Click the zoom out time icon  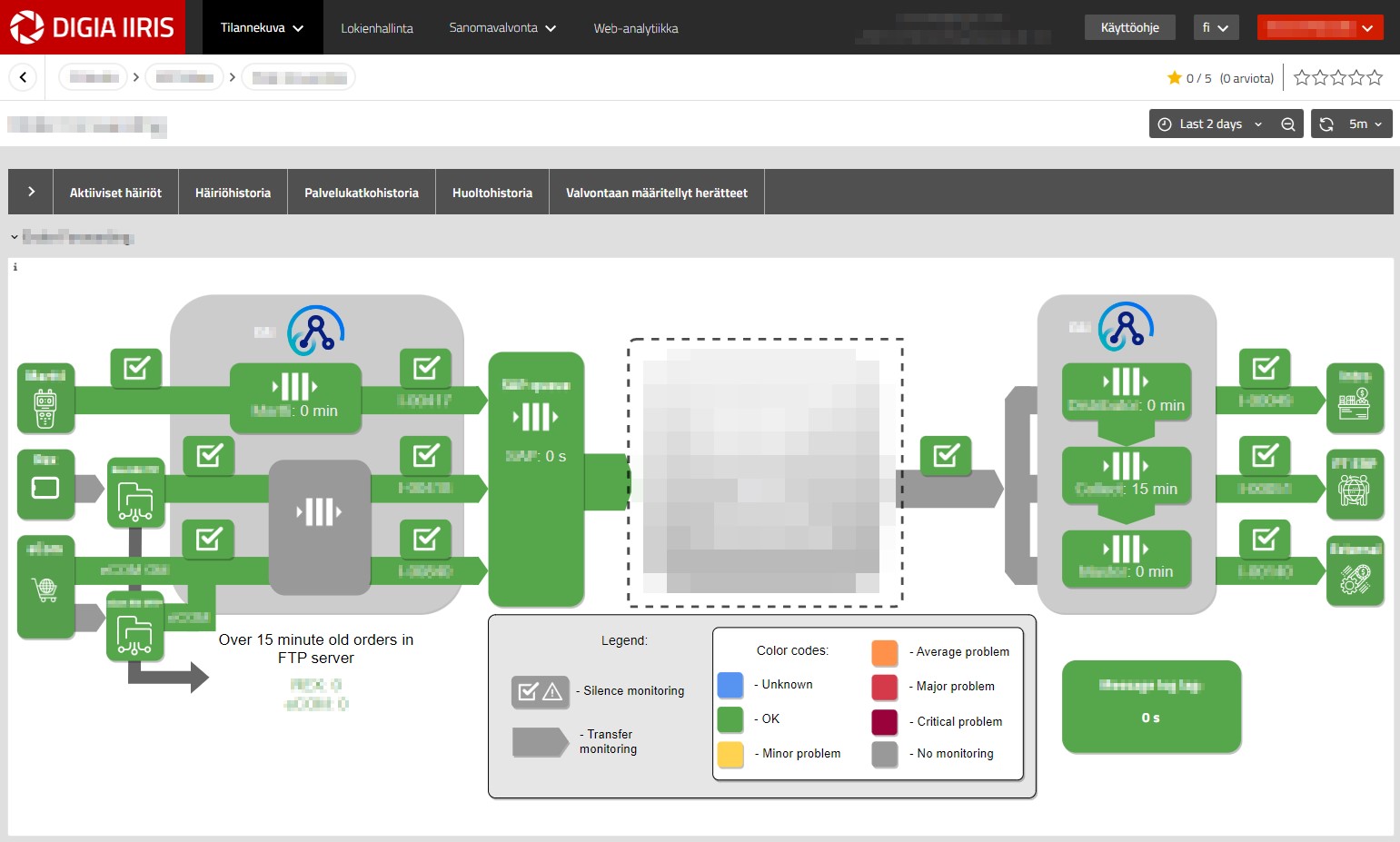pyautogui.click(x=1288, y=124)
